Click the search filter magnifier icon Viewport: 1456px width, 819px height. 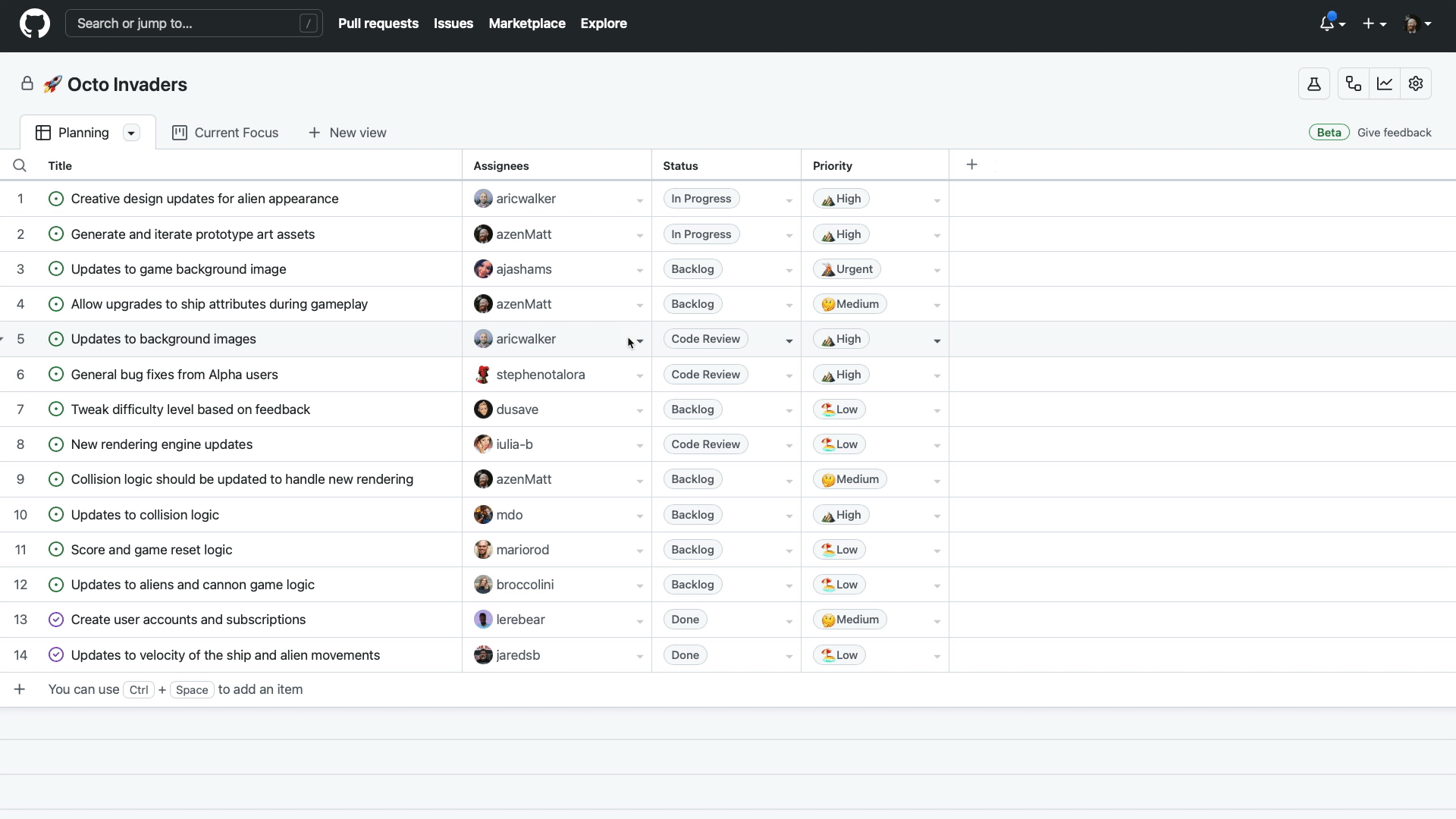pos(20,165)
